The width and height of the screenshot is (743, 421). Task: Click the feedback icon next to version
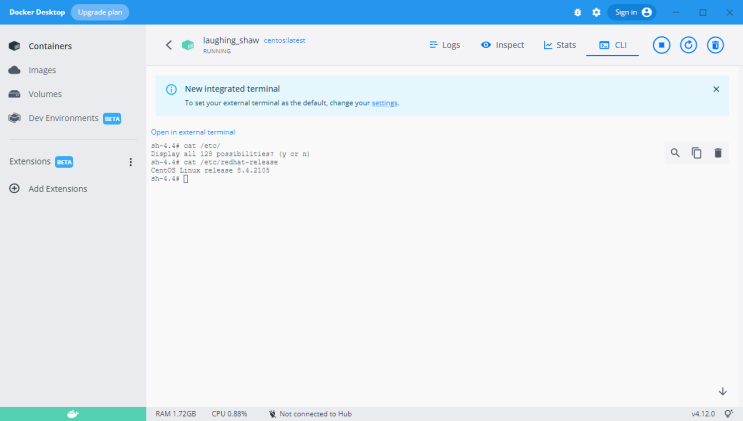[729, 414]
